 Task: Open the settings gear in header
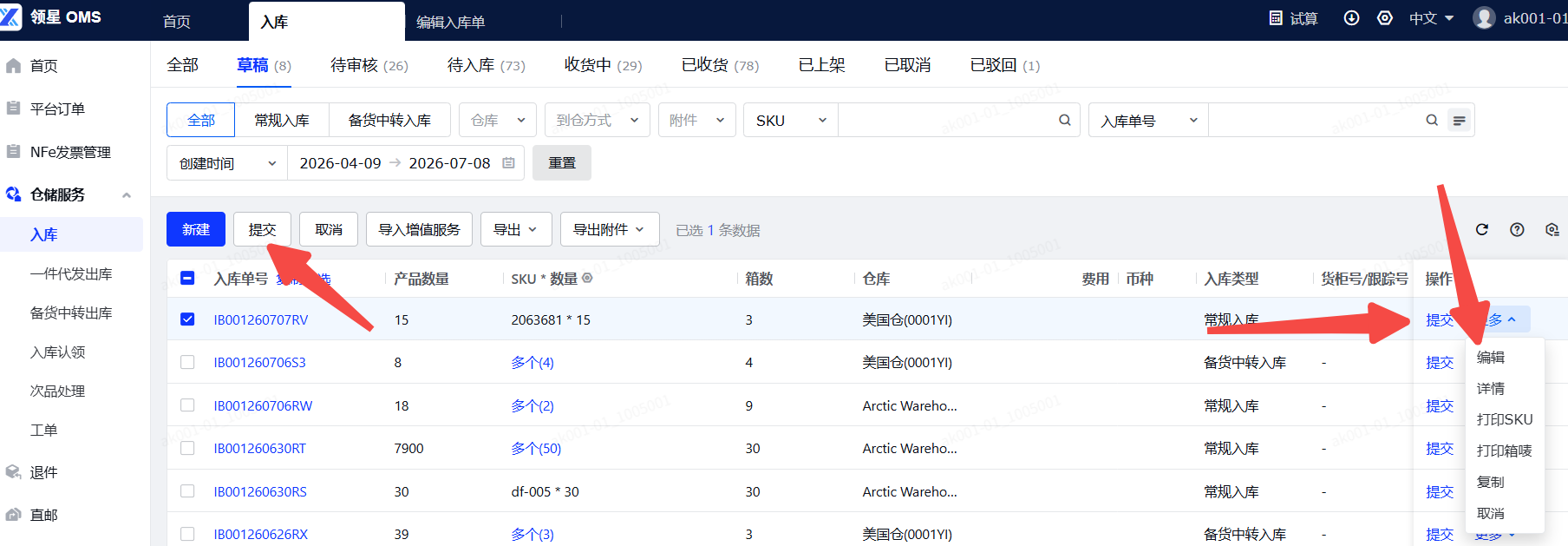click(x=1385, y=18)
